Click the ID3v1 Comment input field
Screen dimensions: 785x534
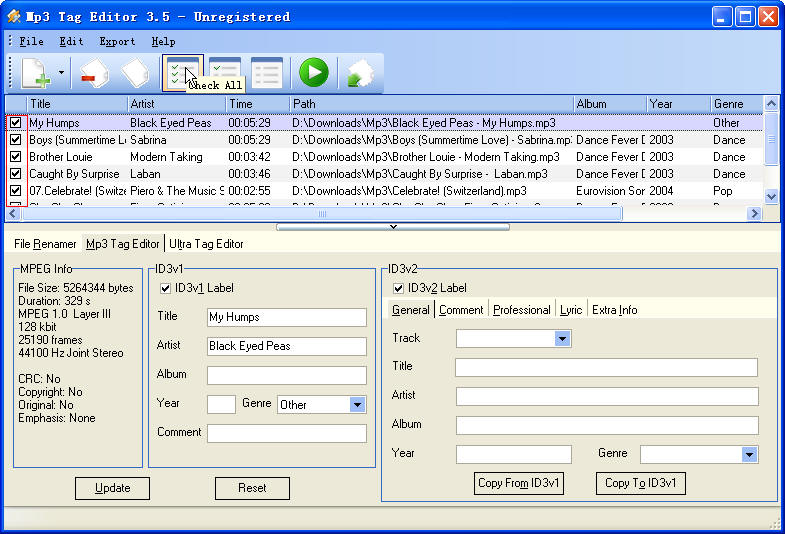[287, 433]
